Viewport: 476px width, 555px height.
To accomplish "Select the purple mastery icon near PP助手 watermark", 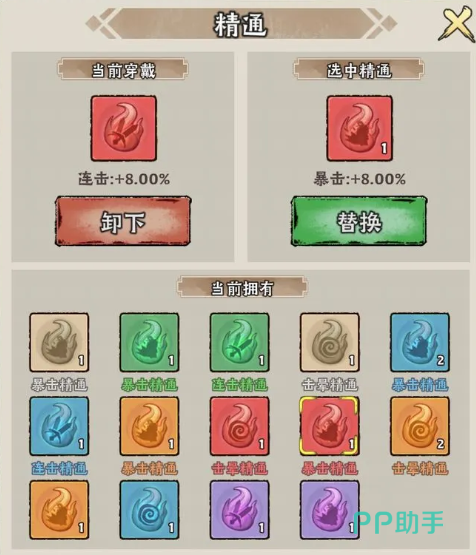I will pos(329,510).
